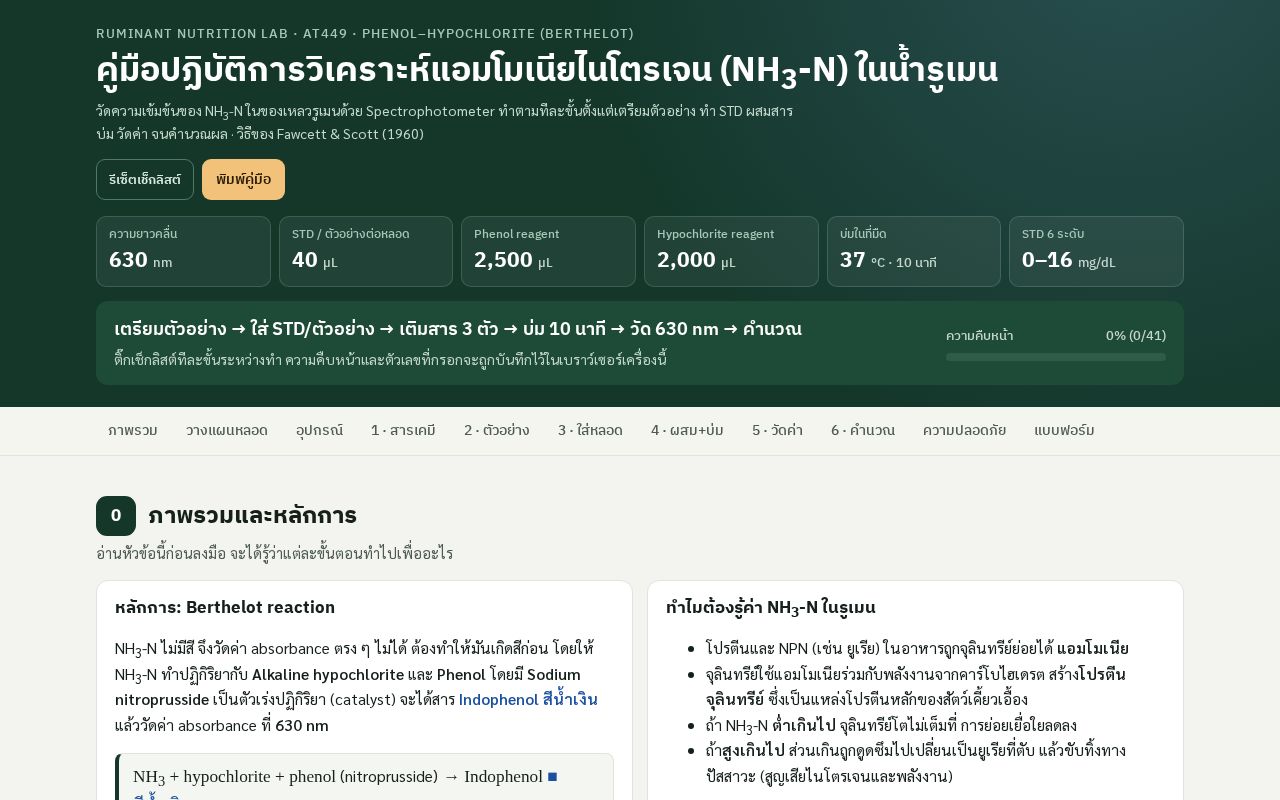Viewport: 1280px width, 800px height.
Task: Select the อุปกรณ์ nav tab
Action: click(319, 430)
